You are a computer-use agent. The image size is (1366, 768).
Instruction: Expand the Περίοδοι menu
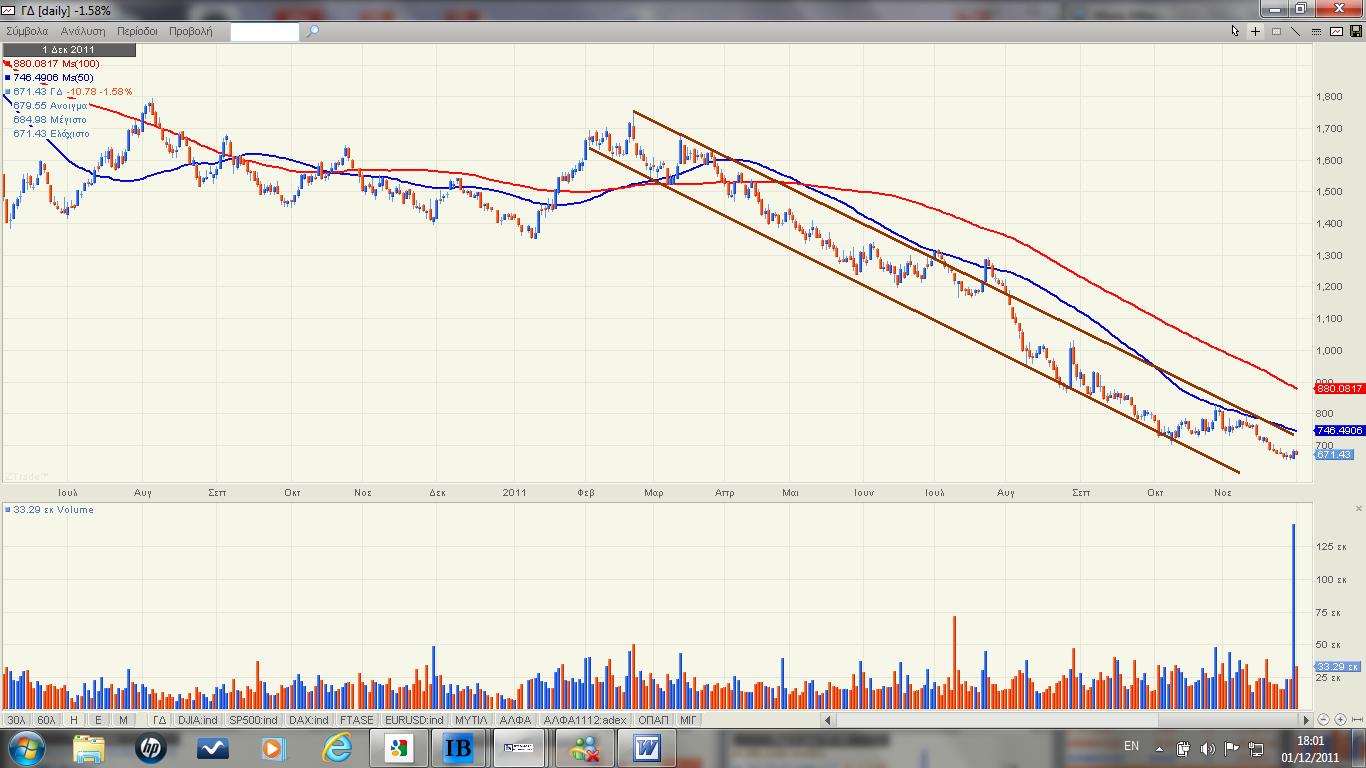137,31
